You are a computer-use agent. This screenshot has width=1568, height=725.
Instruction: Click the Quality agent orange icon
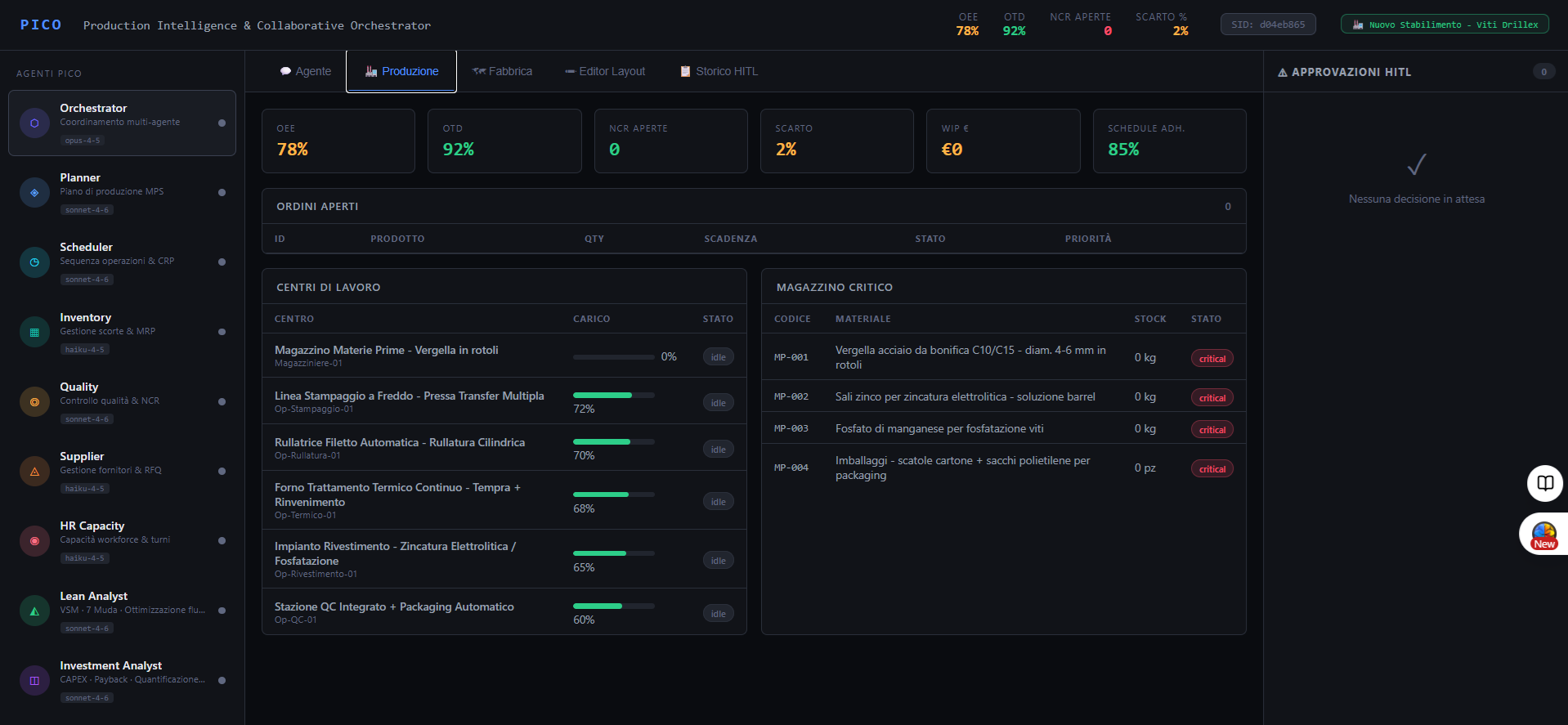pyautogui.click(x=34, y=401)
